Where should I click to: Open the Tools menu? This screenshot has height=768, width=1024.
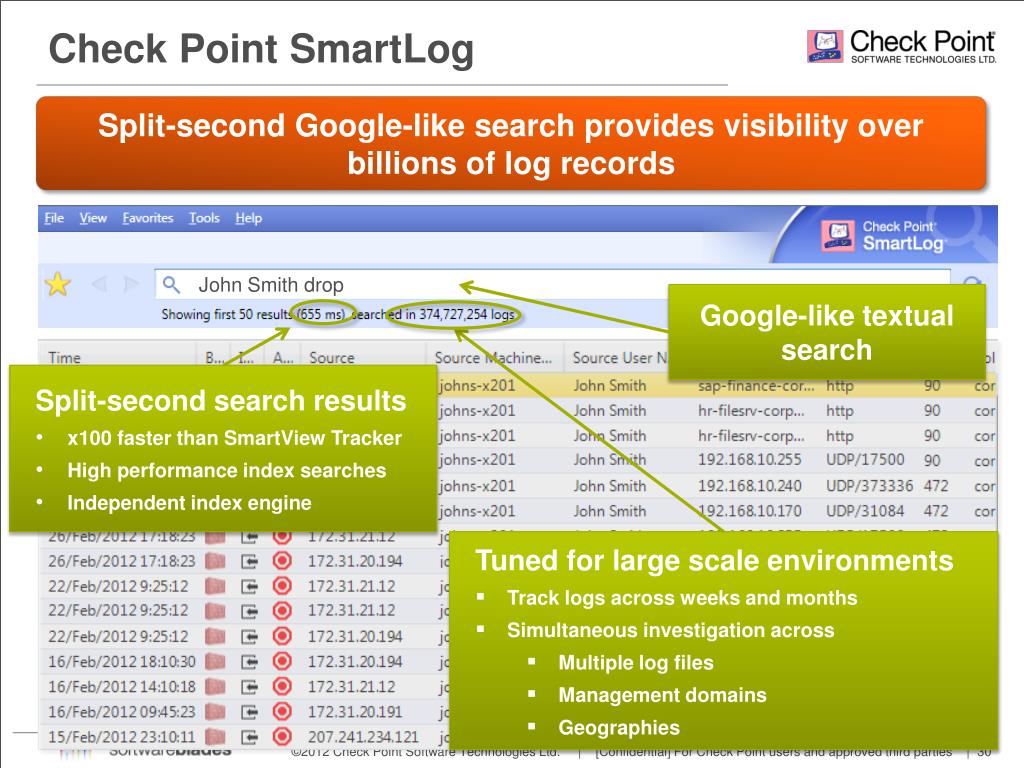204,218
